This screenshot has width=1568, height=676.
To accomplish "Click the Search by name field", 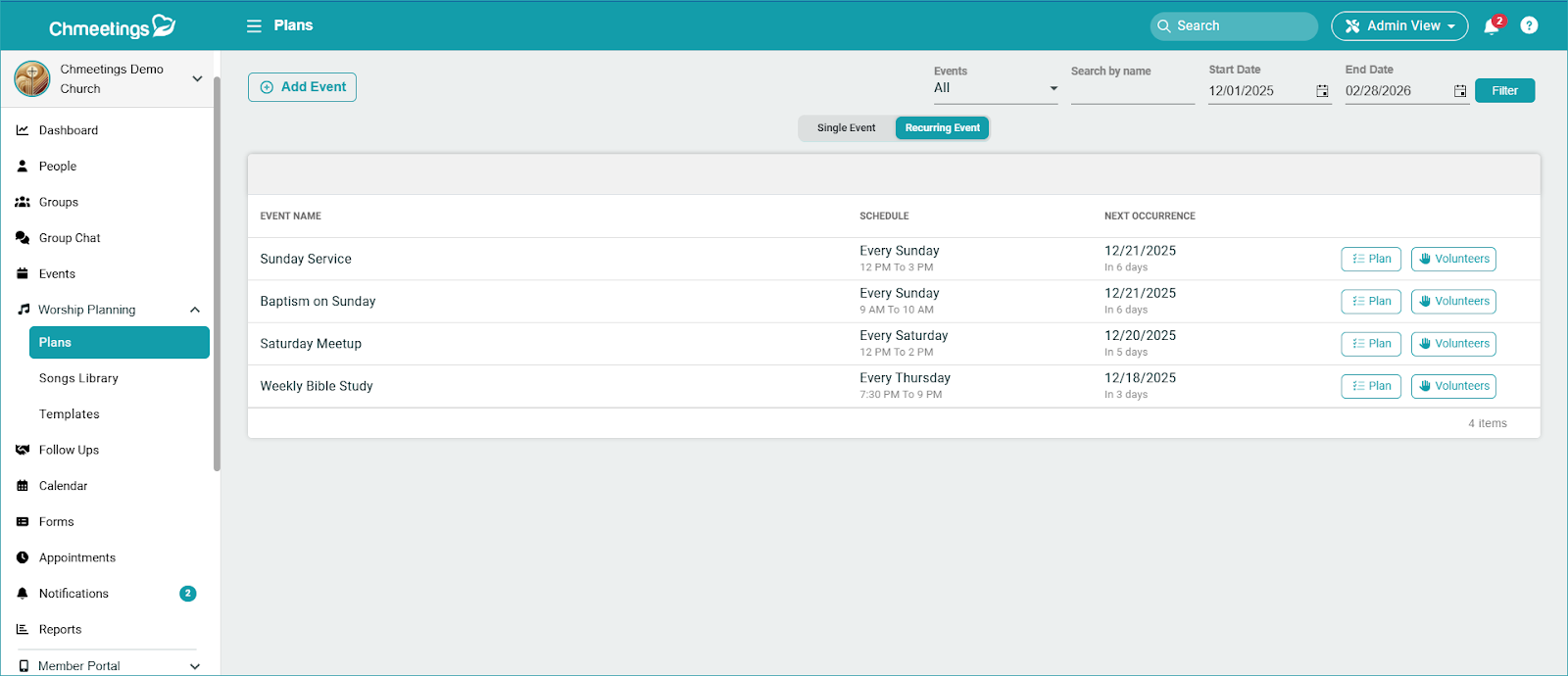I will pyautogui.click(x=1132, y=91).
